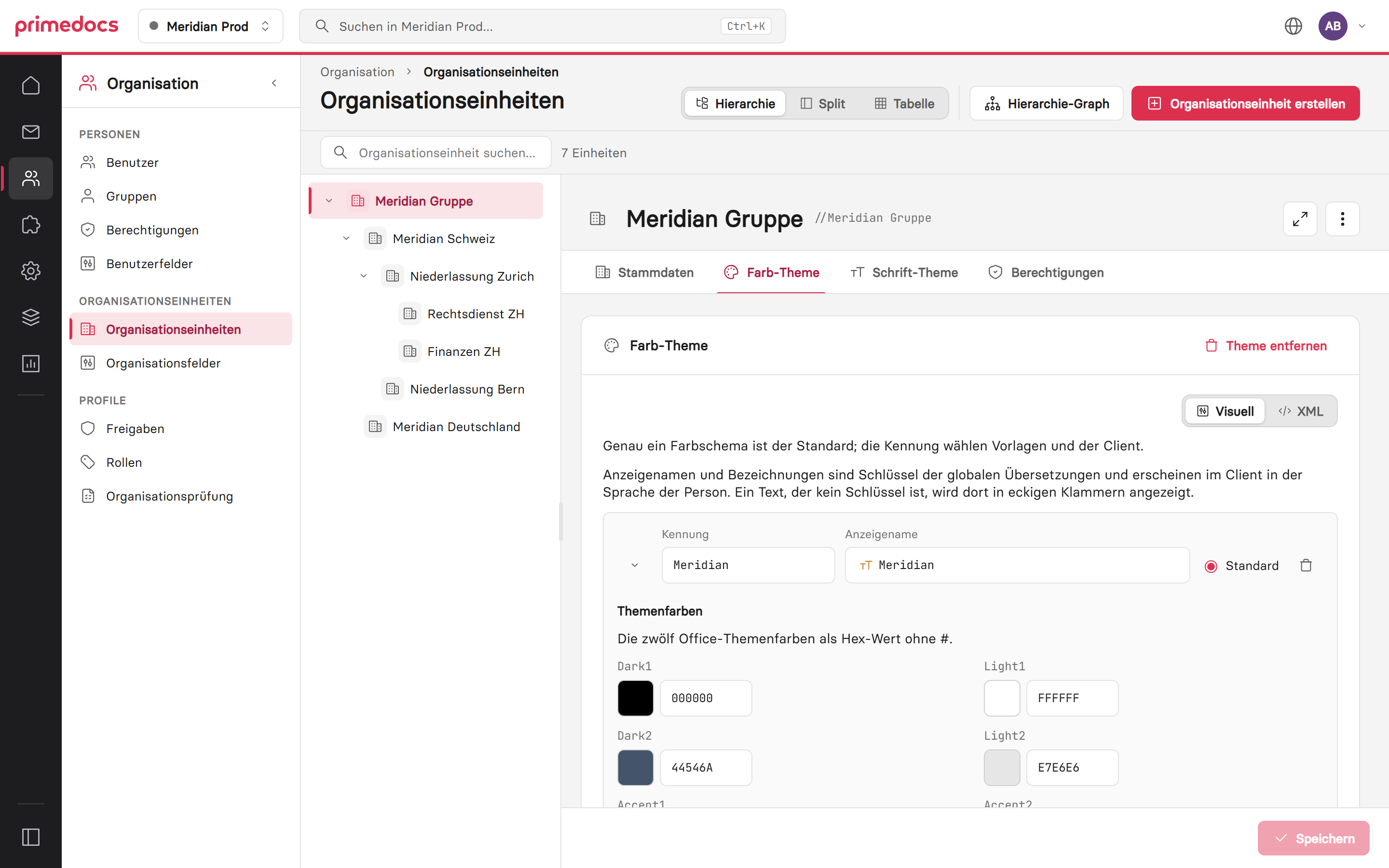Image resolution: width=1389 pixels, height=868 pixels.
Task: Open the Hierarchie-Graph
Action: point(1046,103)
